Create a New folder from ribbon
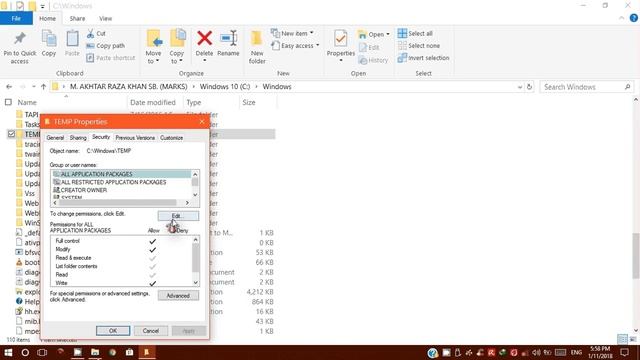Image resolution: width=640 pixels, height=360 pixels. [x=257, y=47]
